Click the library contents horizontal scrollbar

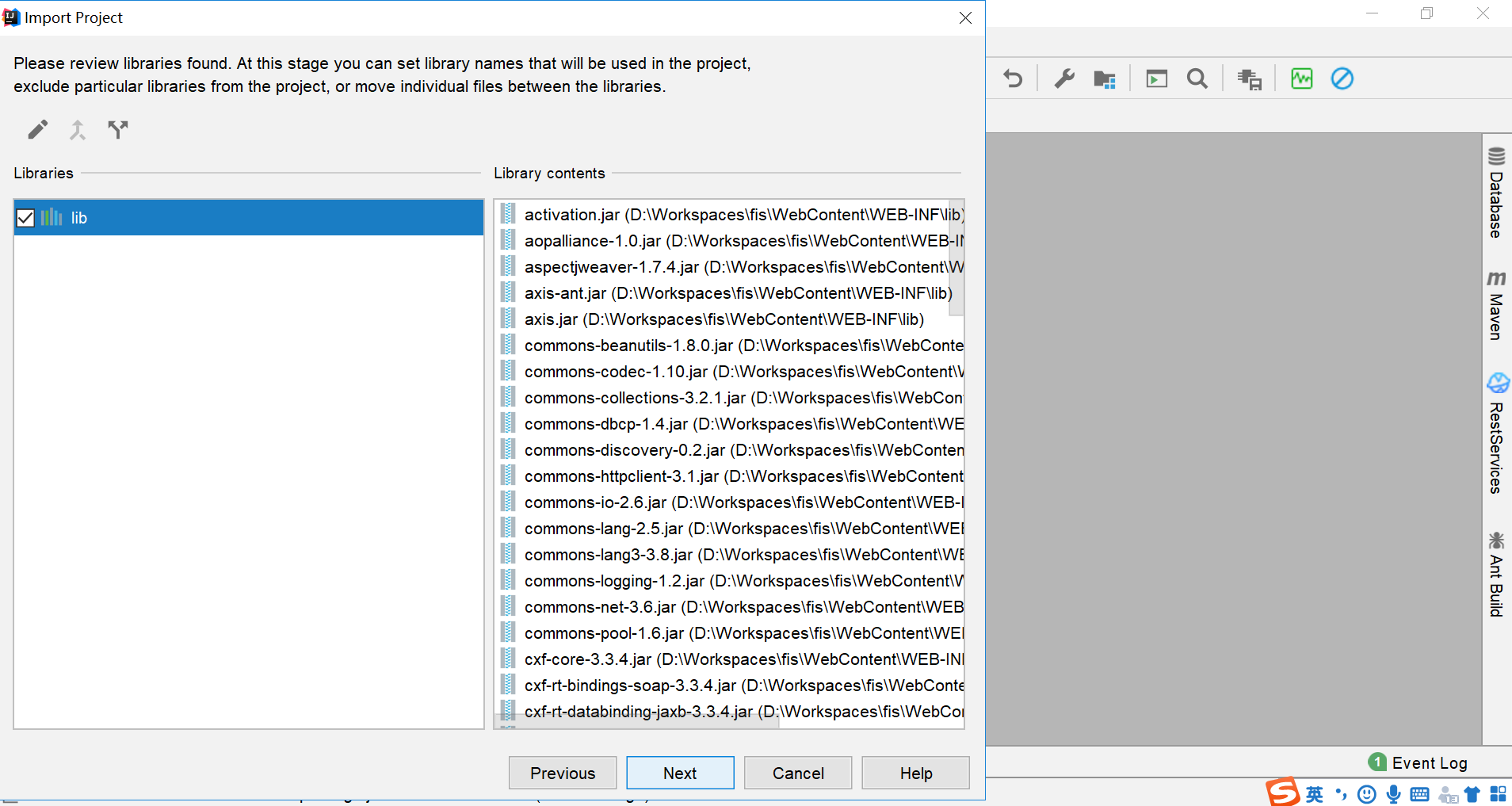637,720
